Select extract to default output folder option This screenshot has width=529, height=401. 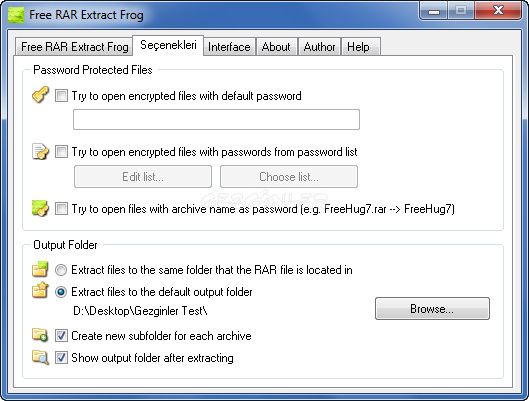coord(61,292)
